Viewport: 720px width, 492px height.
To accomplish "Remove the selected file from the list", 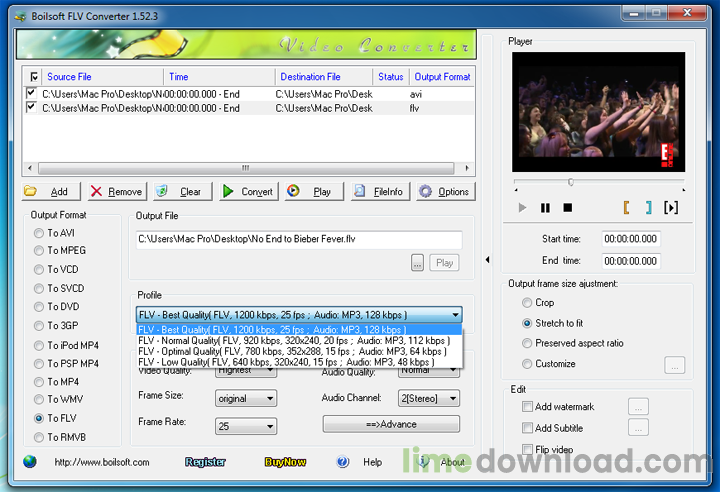I will tap(118, 191).
